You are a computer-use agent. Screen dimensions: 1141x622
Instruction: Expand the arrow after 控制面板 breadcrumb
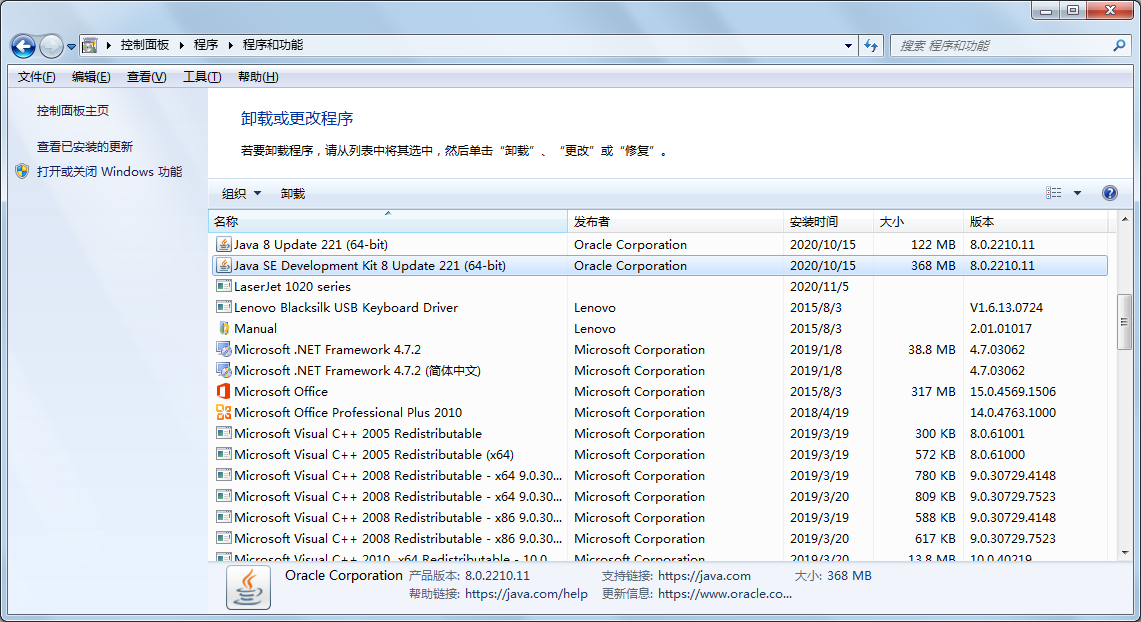coord(181,45)
